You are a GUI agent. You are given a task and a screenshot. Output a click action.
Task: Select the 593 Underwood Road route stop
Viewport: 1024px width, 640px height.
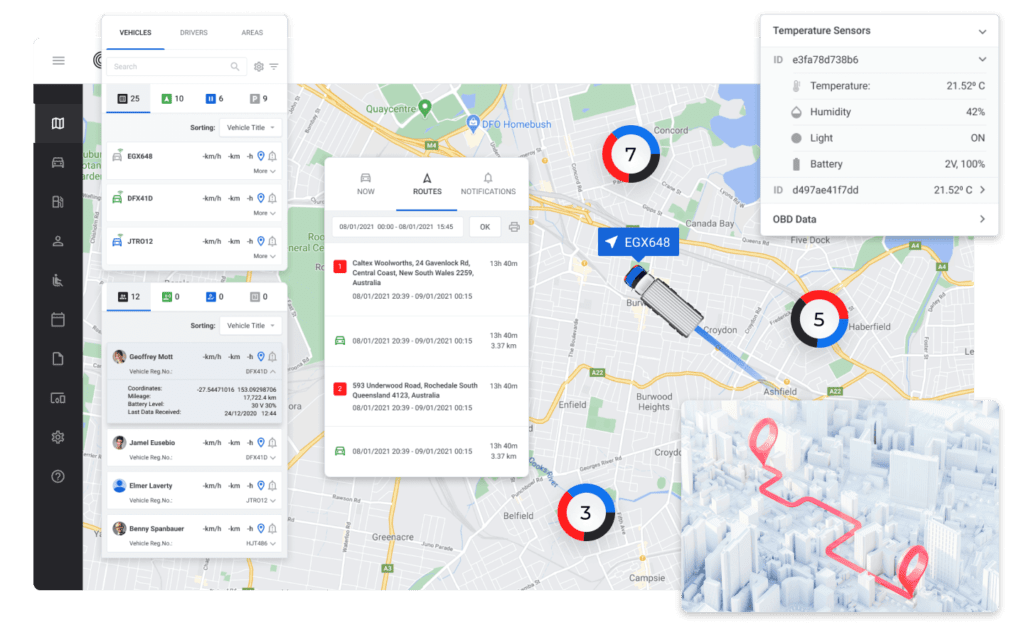coord(427,396)
